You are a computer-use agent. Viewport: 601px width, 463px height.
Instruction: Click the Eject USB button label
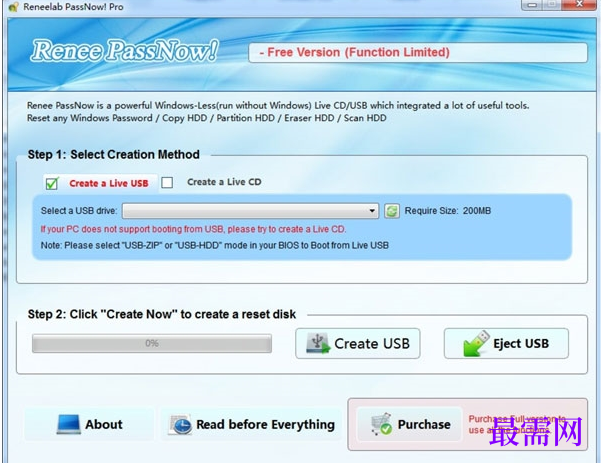(521, 343)
